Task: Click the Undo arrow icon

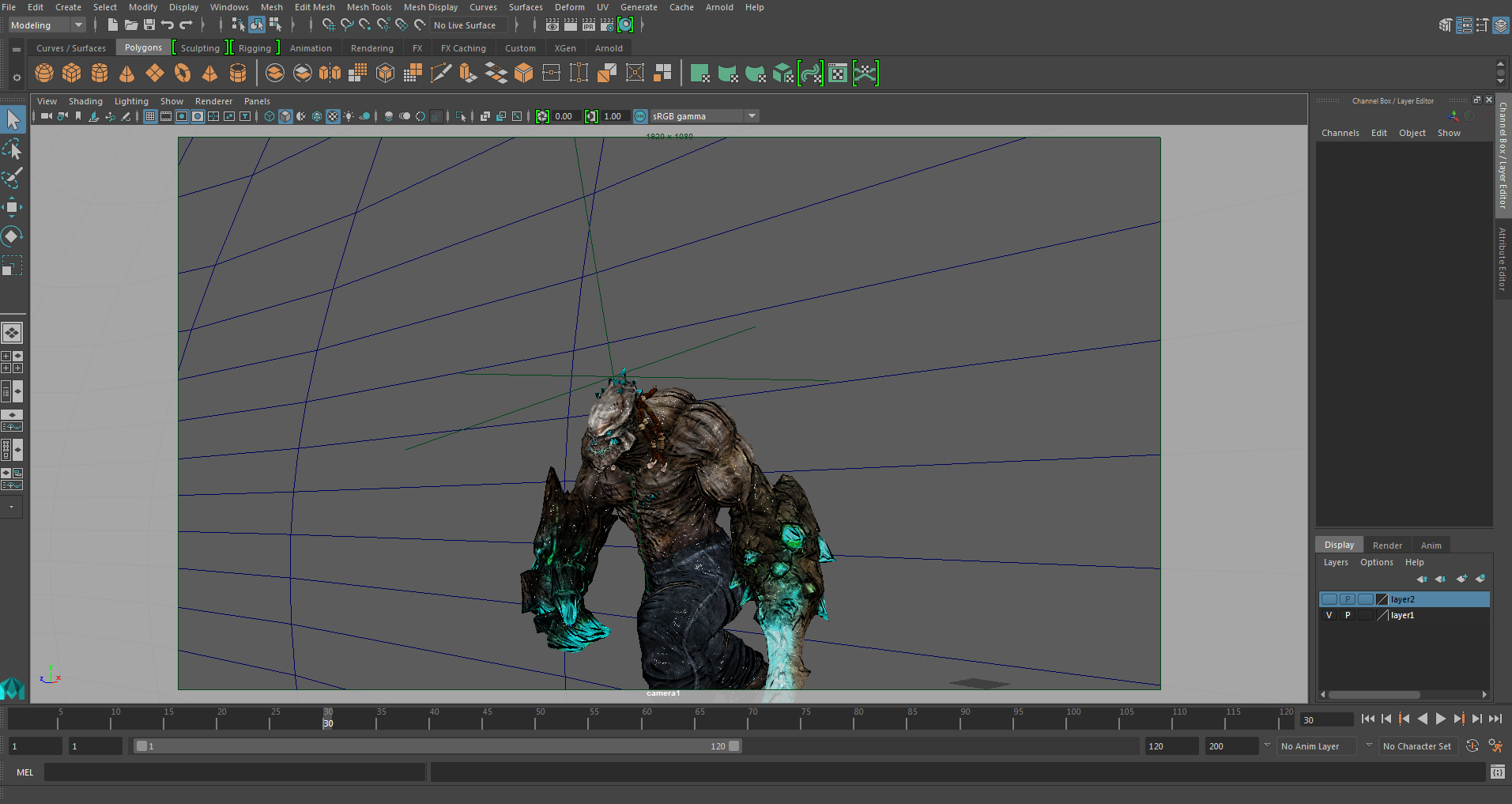Action: click(x=168, y=25)
